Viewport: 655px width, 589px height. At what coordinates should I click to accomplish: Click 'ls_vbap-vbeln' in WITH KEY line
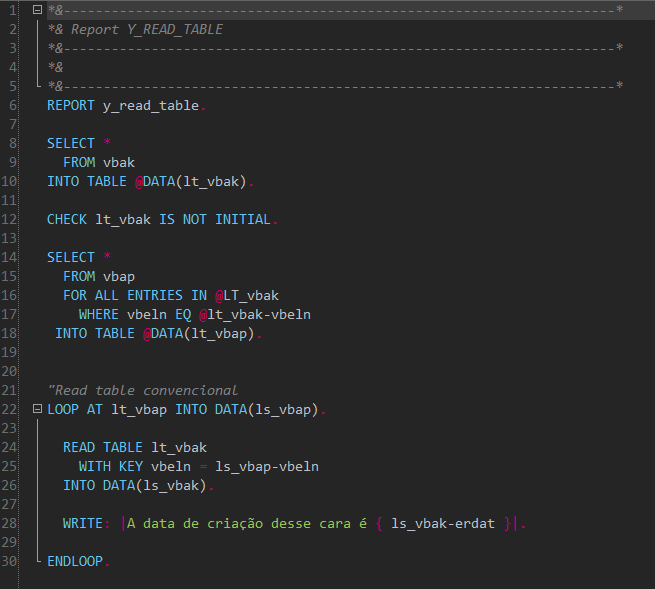(267, 467)
